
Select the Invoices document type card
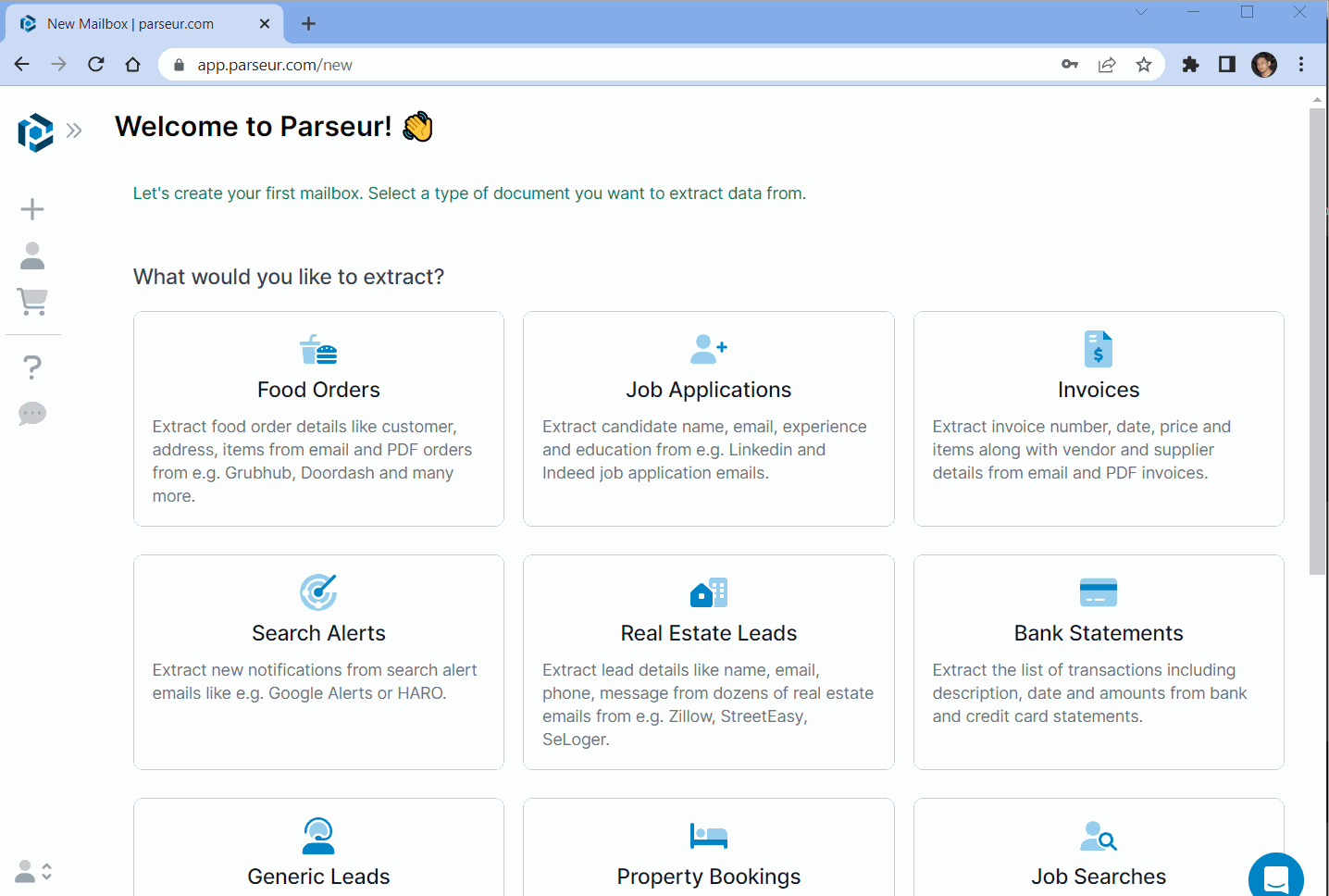[x=1098, y=418]
